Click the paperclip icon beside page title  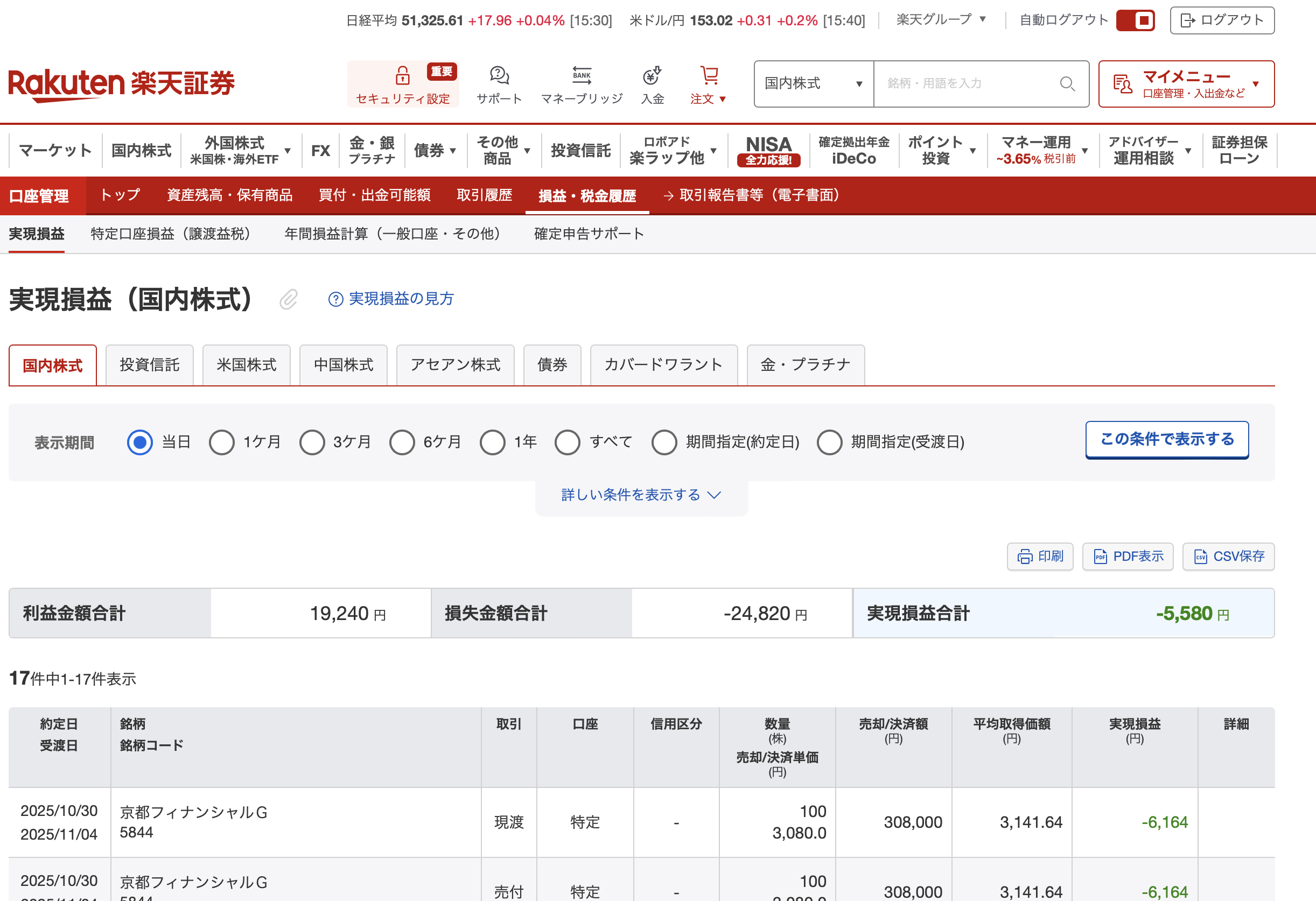point(288,299)
